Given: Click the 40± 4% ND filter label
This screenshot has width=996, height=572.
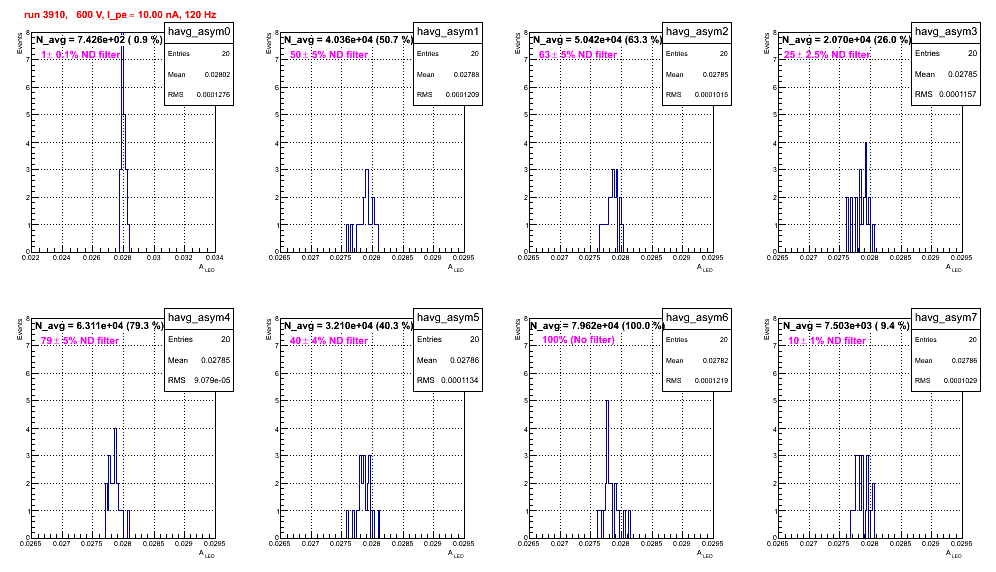Looking at the screenshot, I should [329, 341].
